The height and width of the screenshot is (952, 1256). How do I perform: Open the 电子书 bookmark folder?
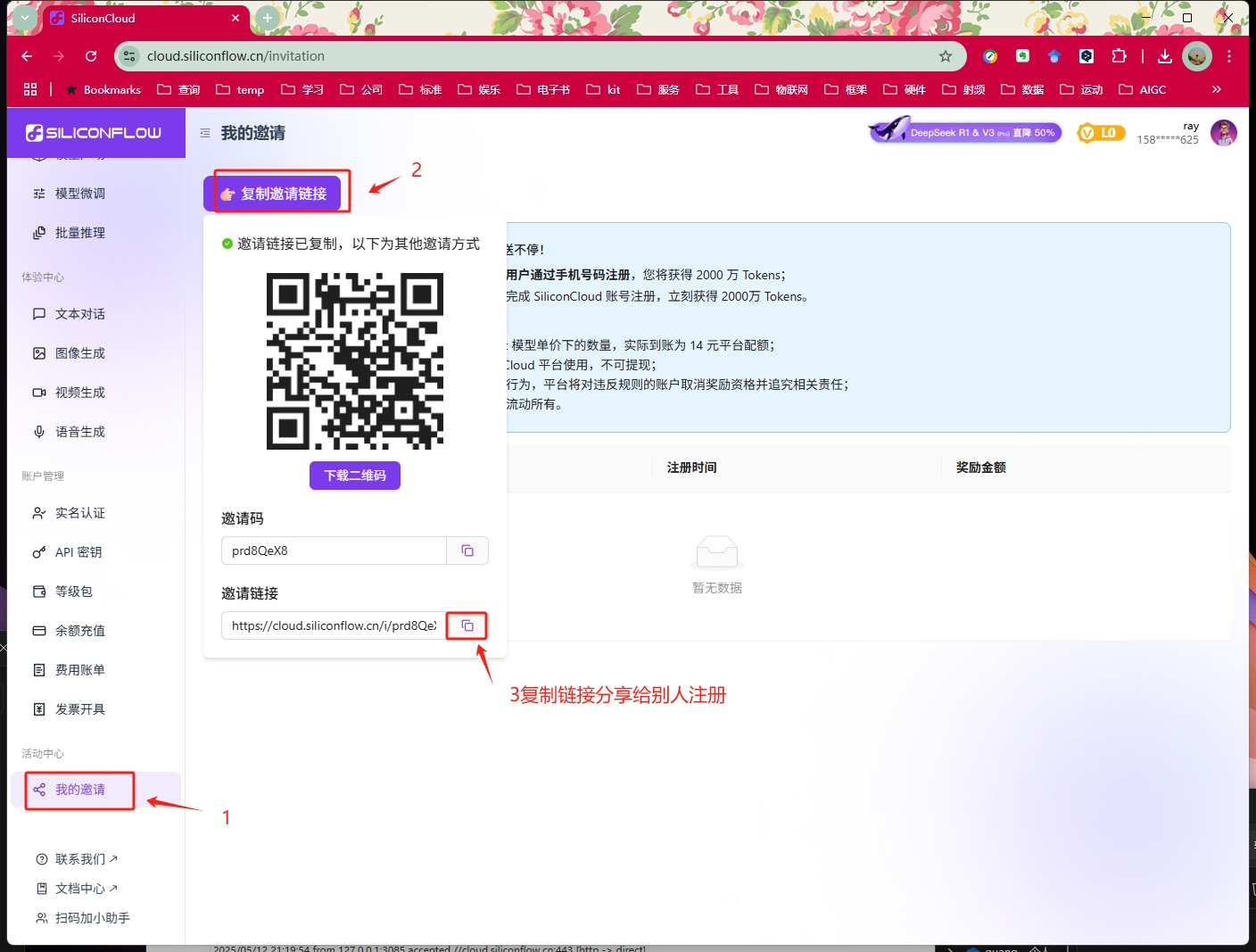pyautogui.click(x=542, y=89)
